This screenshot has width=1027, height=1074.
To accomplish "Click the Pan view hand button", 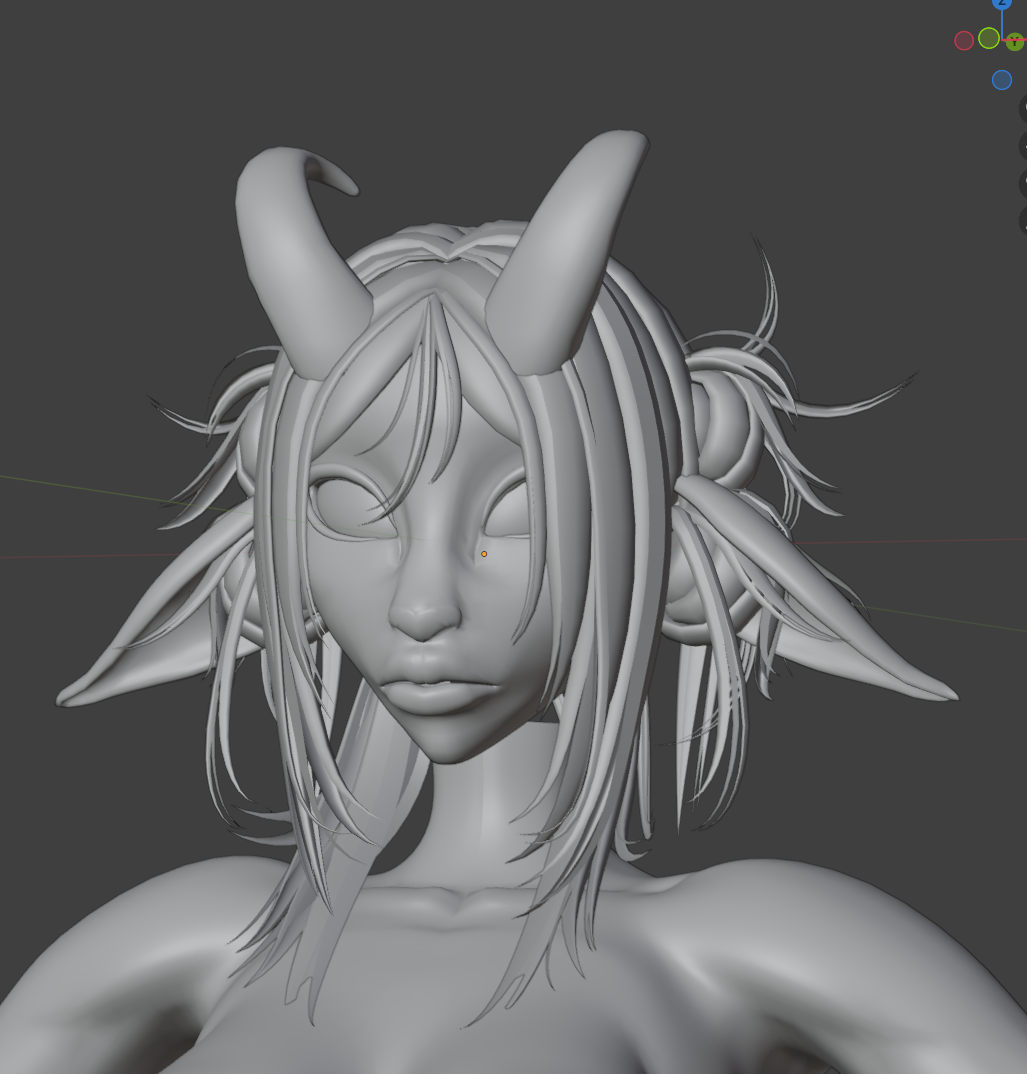I will 1023,146.
